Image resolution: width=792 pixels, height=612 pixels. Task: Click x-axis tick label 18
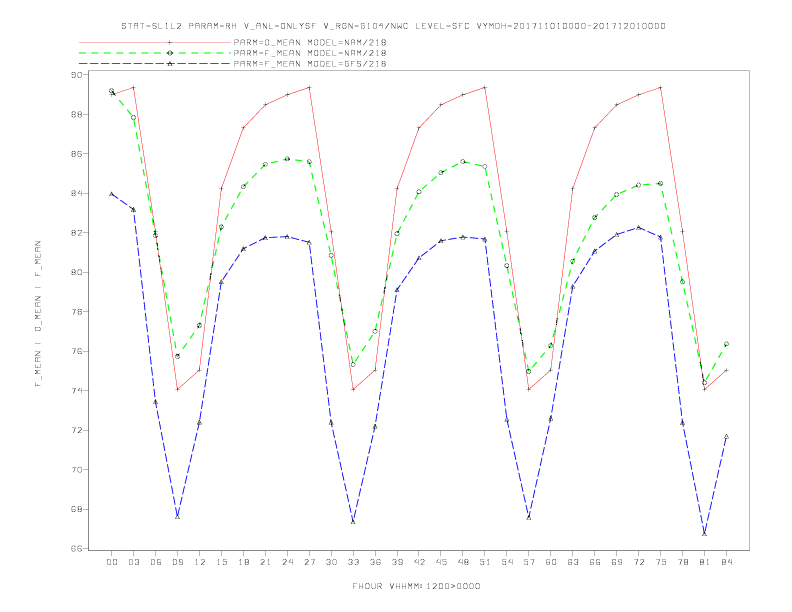pyautogui.click(x=243, y=562)
